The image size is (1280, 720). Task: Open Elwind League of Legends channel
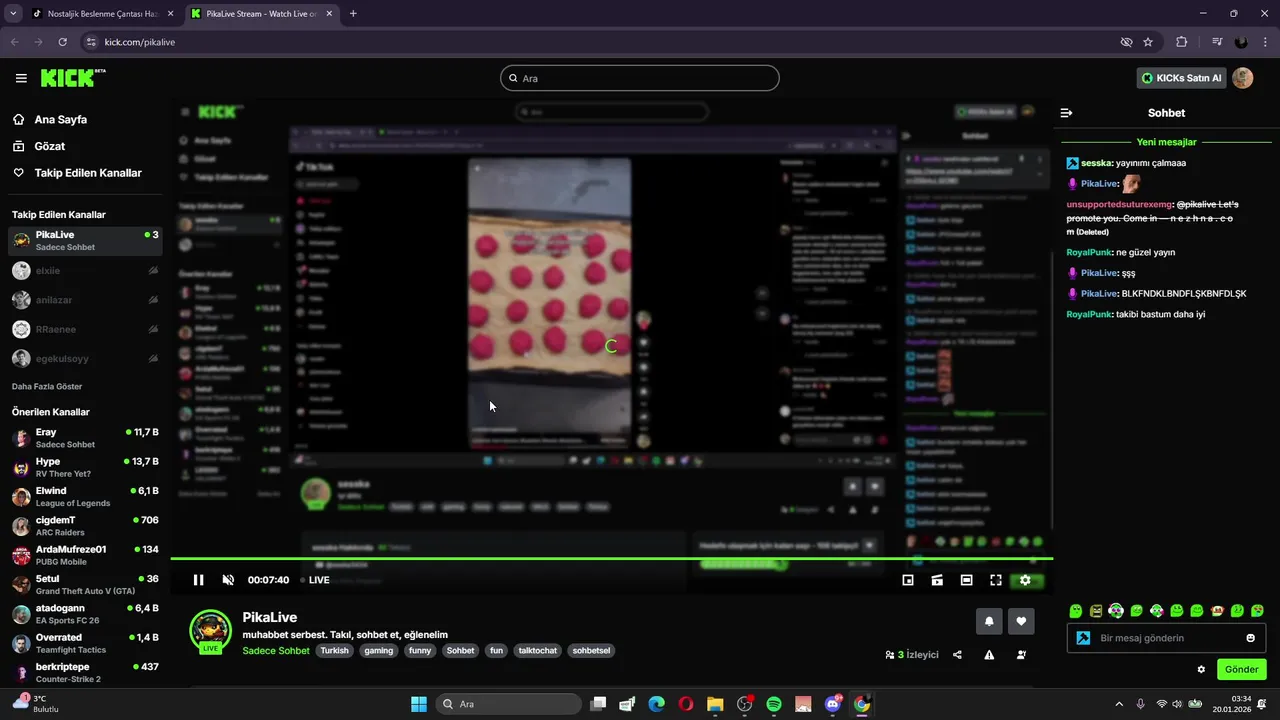tap(85, 497)
